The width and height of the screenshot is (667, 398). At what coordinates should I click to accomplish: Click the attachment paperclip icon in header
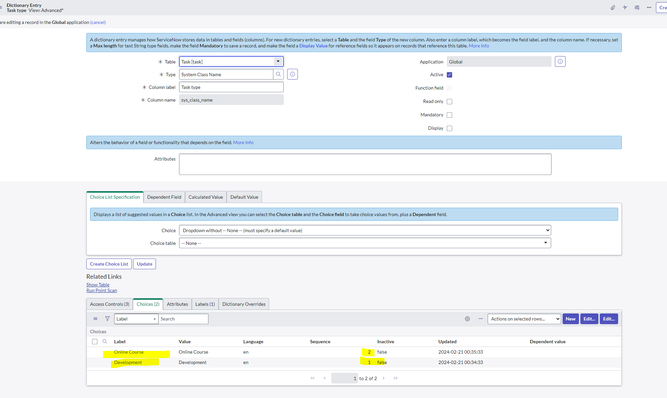pos(613,8)
